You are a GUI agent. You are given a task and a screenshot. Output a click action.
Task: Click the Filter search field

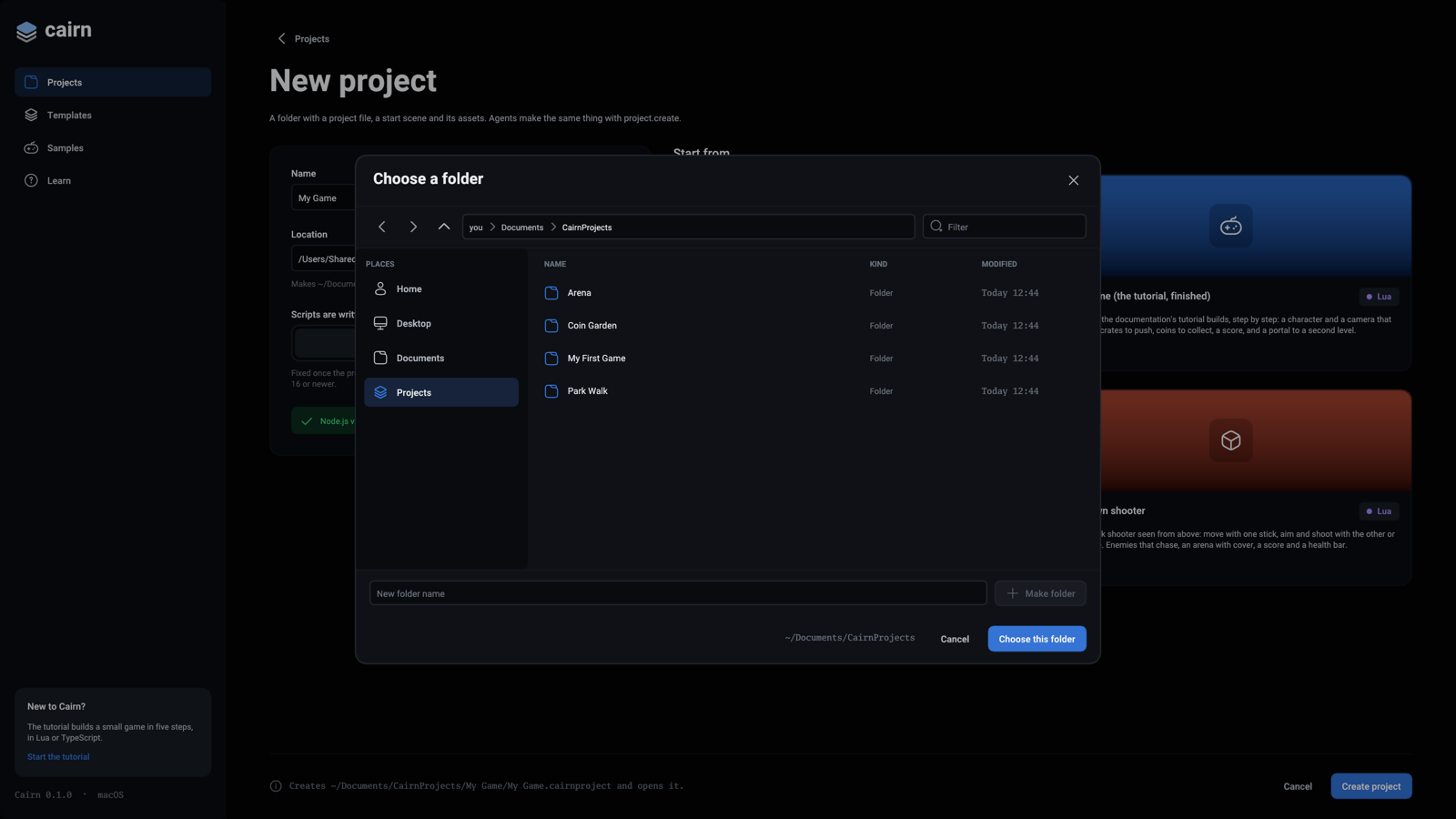coord(1005,227)
